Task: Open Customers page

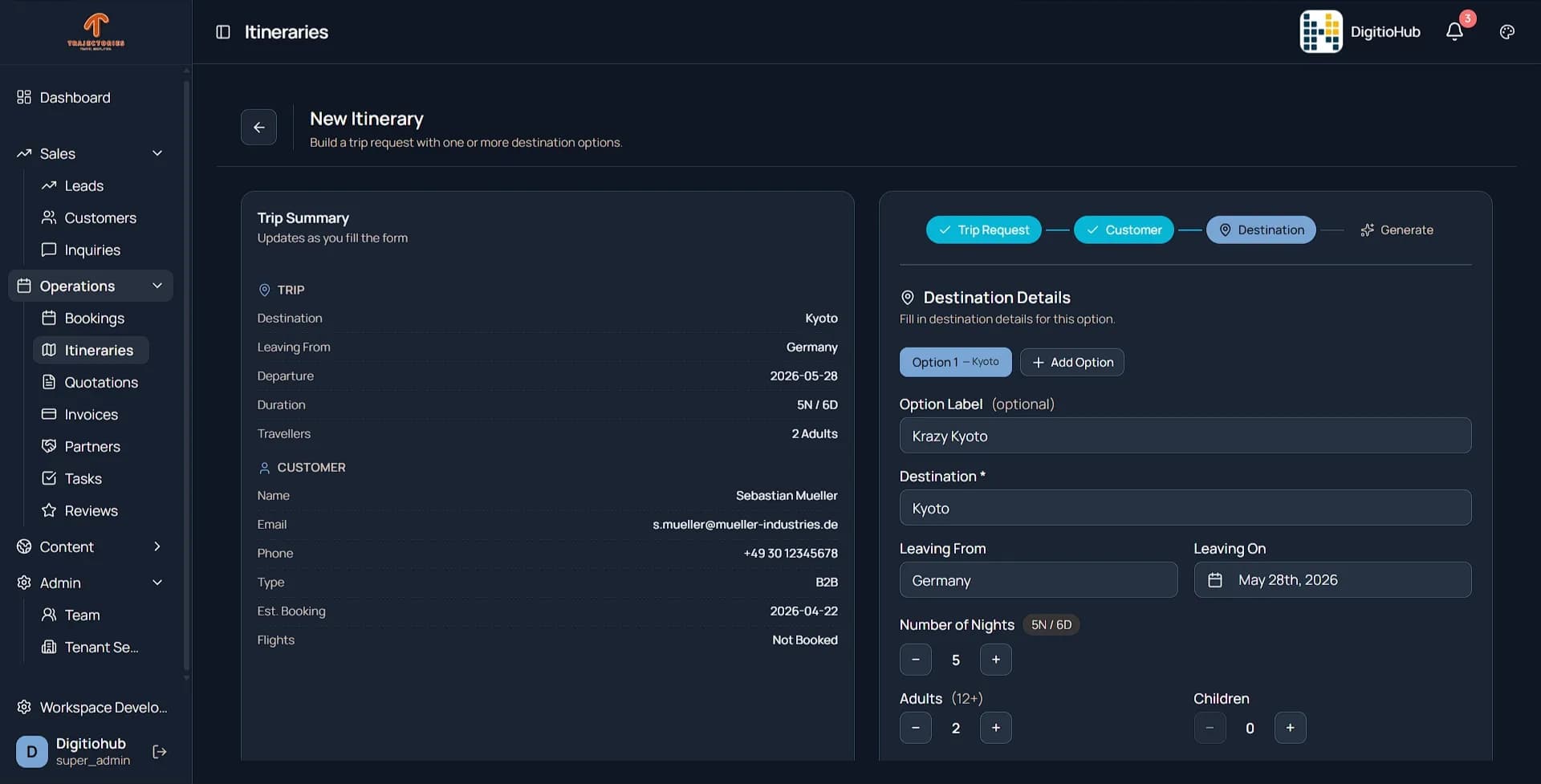Action: tap(100, 217)
